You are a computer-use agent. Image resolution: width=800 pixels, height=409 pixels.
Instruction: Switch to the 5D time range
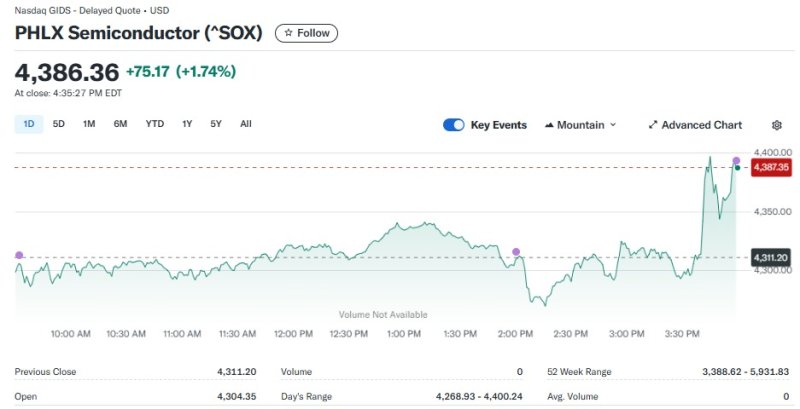tap(59, 124)
